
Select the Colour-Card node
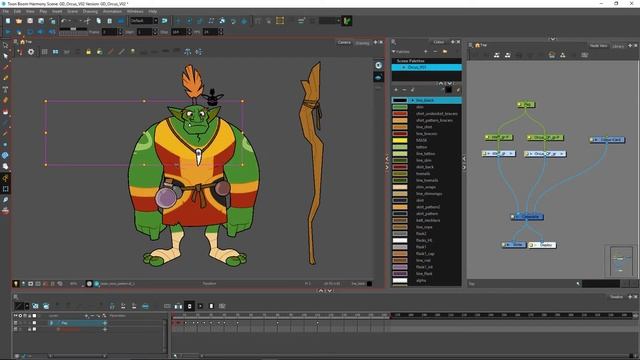point(607,140)
